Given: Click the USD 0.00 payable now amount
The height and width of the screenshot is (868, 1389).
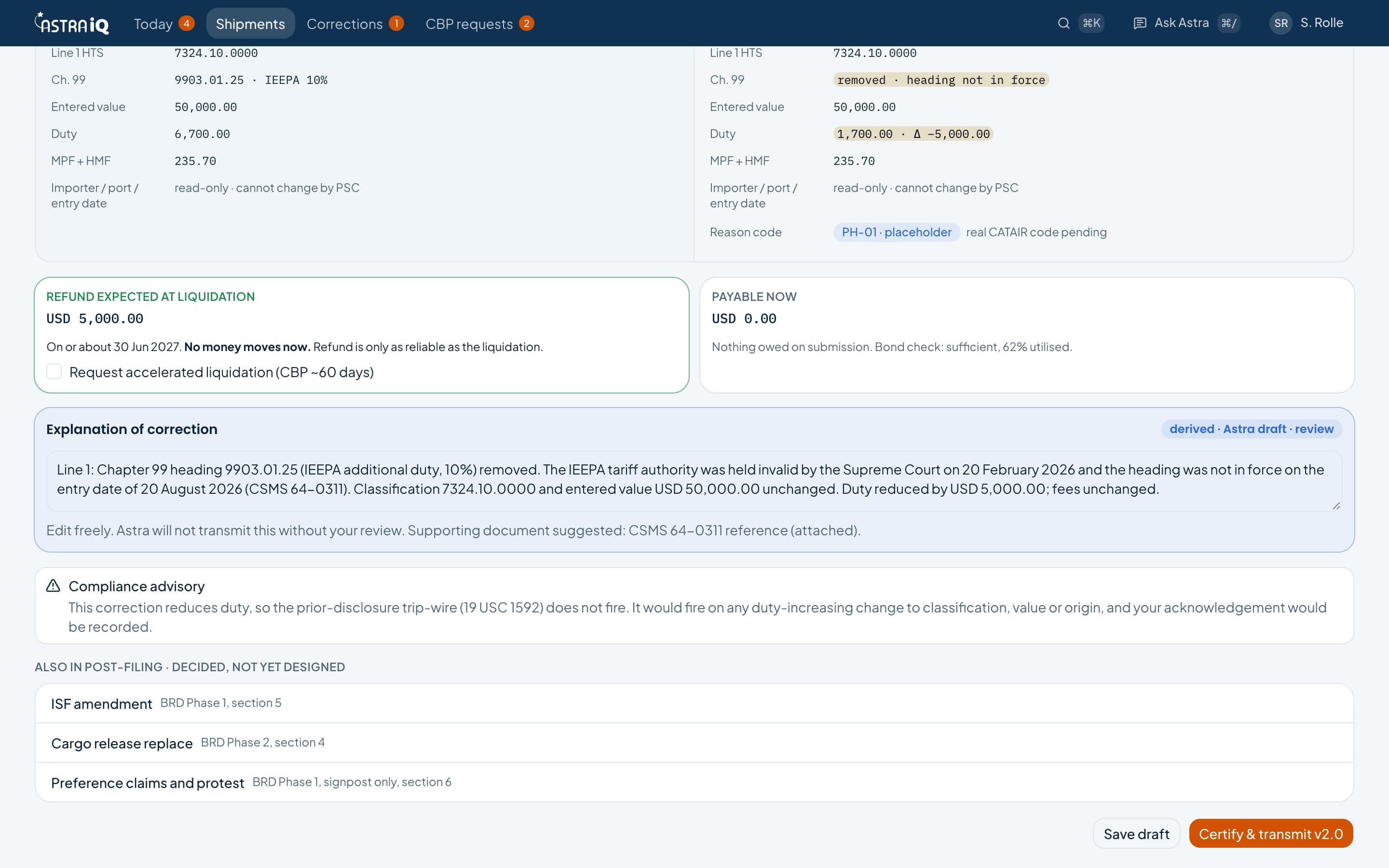Looking at the screenshot, I should pos(744,319).
